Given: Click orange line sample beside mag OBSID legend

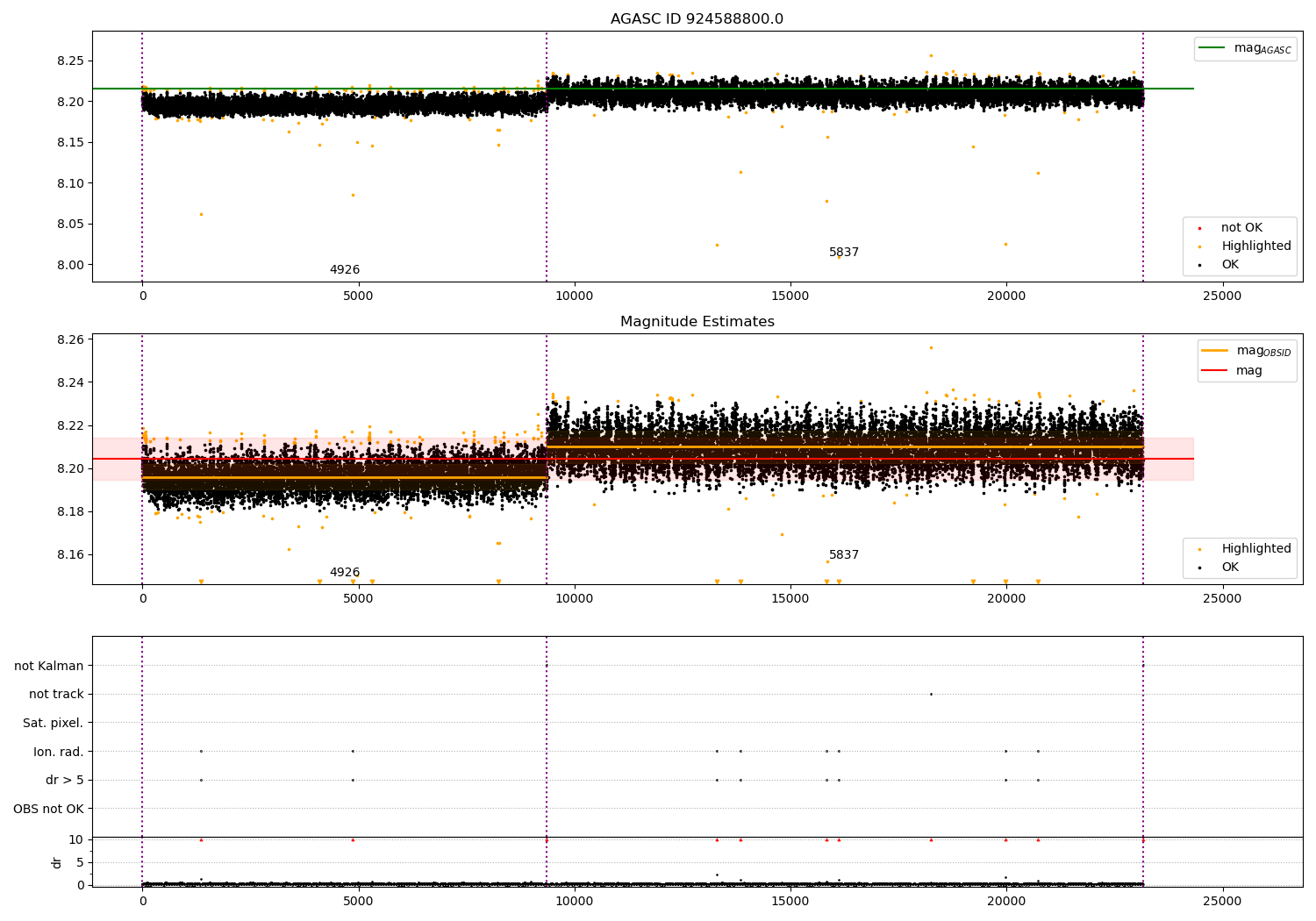Looking at the screenshot, I should pos(1215,350).
